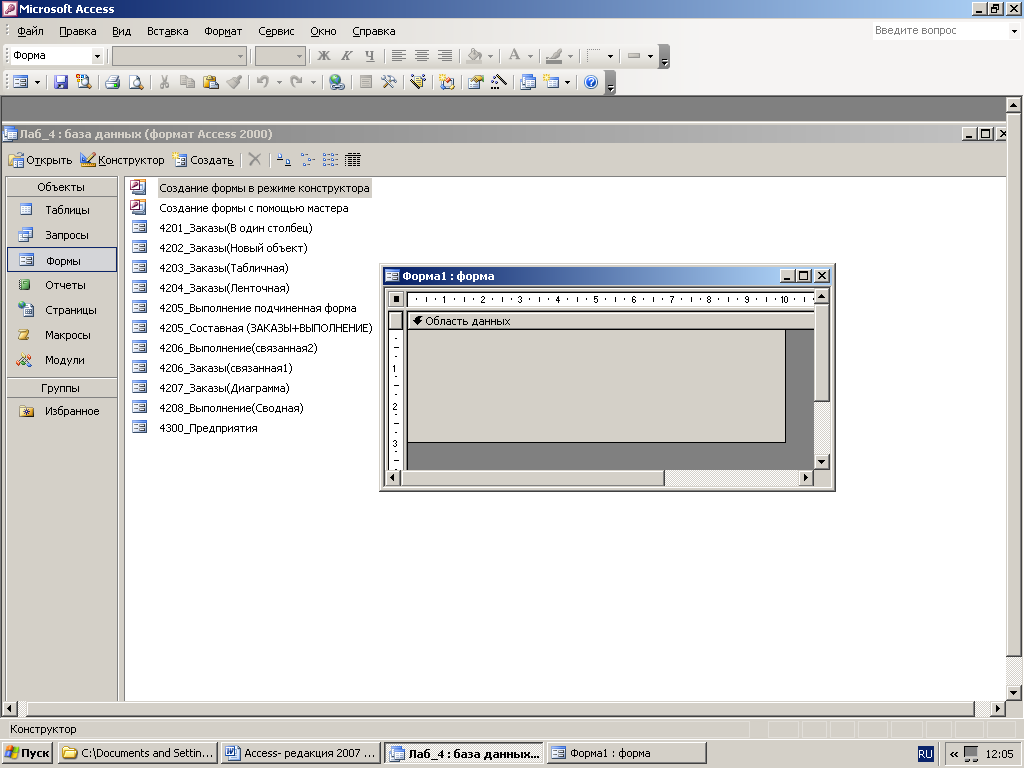
Task: Click the Font Color A button
Action: [x=515, y=56]
